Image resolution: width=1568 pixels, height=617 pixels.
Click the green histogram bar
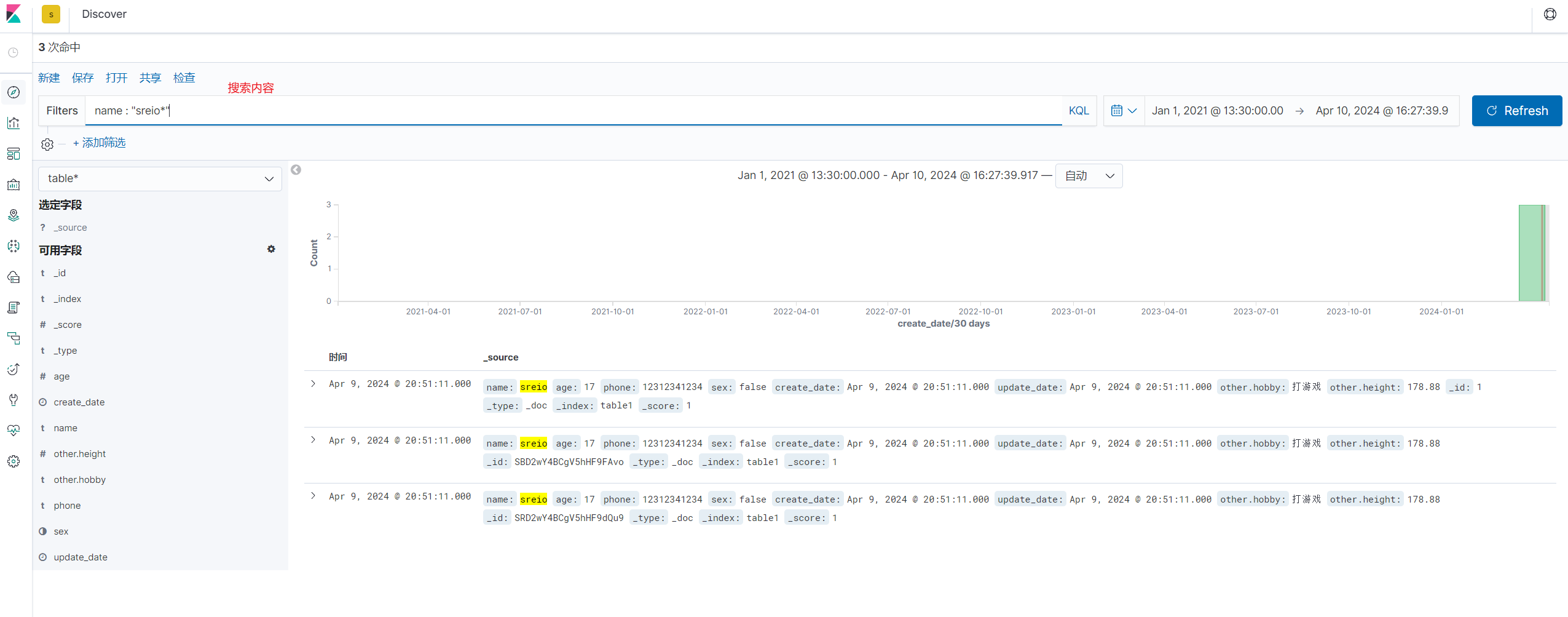(1531, 253)
